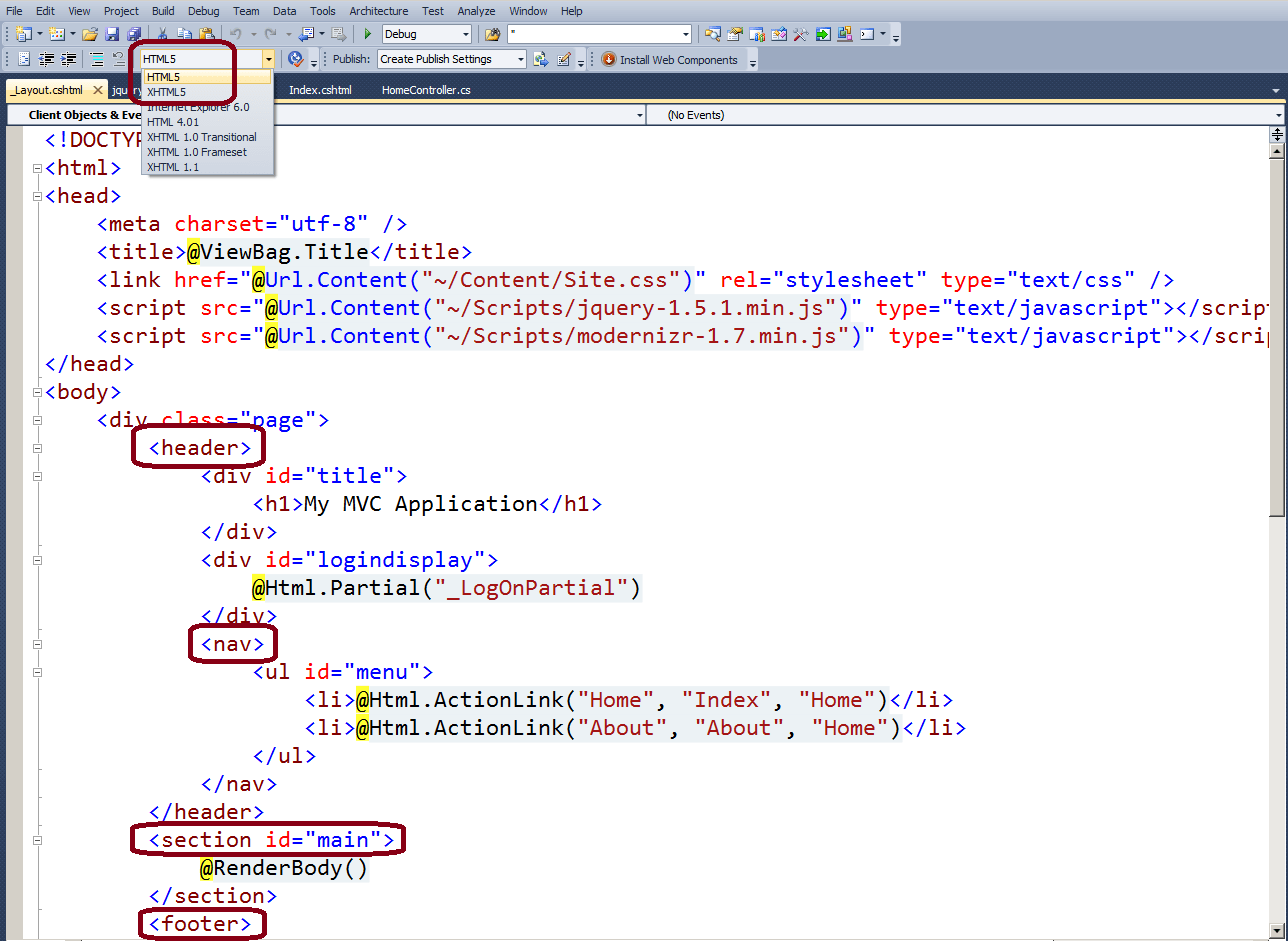Click Install Web Components button
Image resolution: width=1288 pixels, height=941 pixels.
point(669,59)
